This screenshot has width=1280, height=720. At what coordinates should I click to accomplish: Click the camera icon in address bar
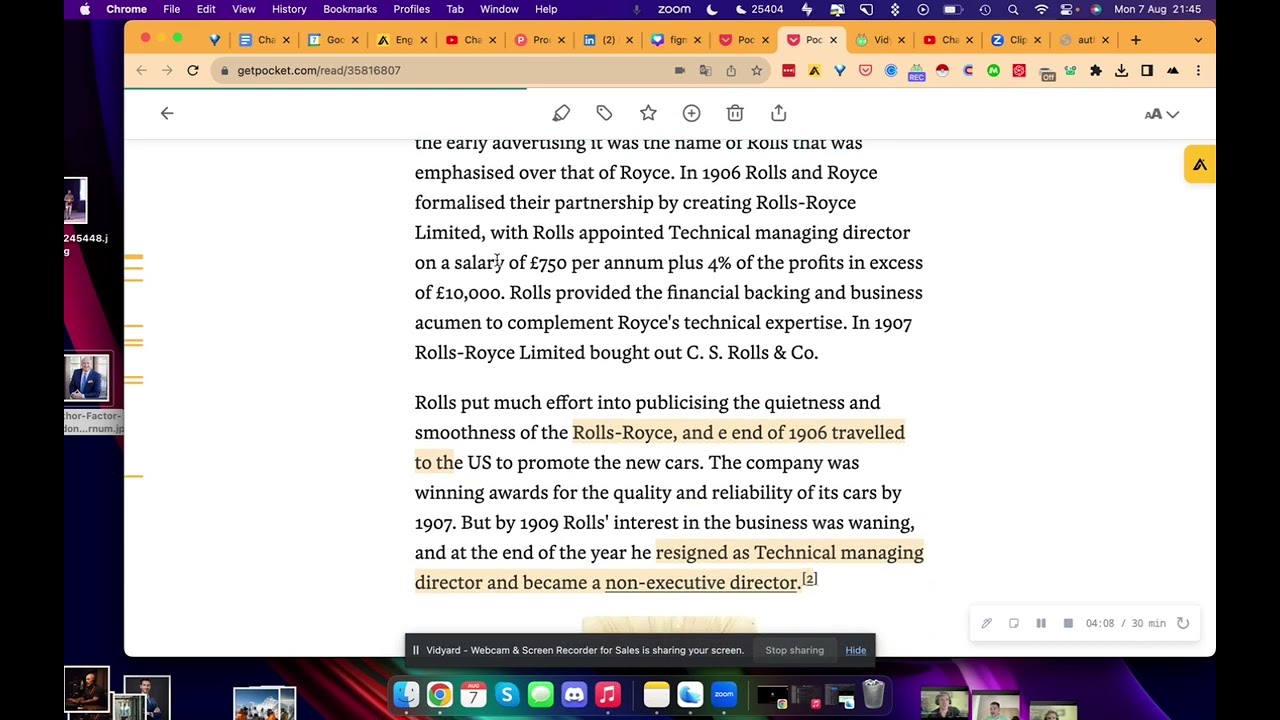pos(680,71)
